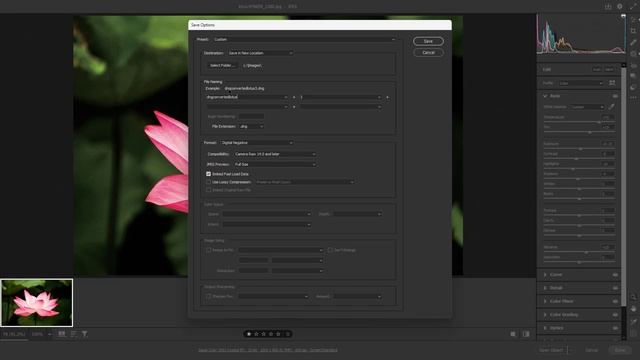Screen dimensions: 640x360
Task: Toggle the Resize to Fit checkbox
Action: click(209, 250)
